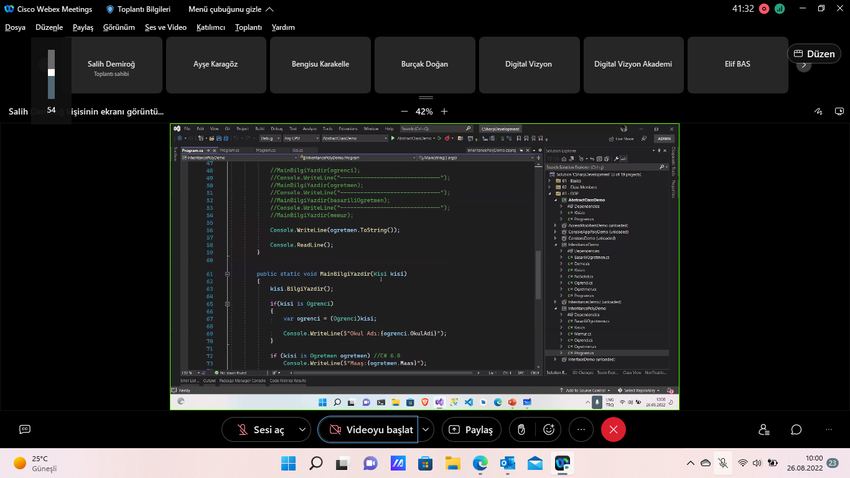
Task: Open Teams Chat on taskbar
Action: tap(370, 463)
